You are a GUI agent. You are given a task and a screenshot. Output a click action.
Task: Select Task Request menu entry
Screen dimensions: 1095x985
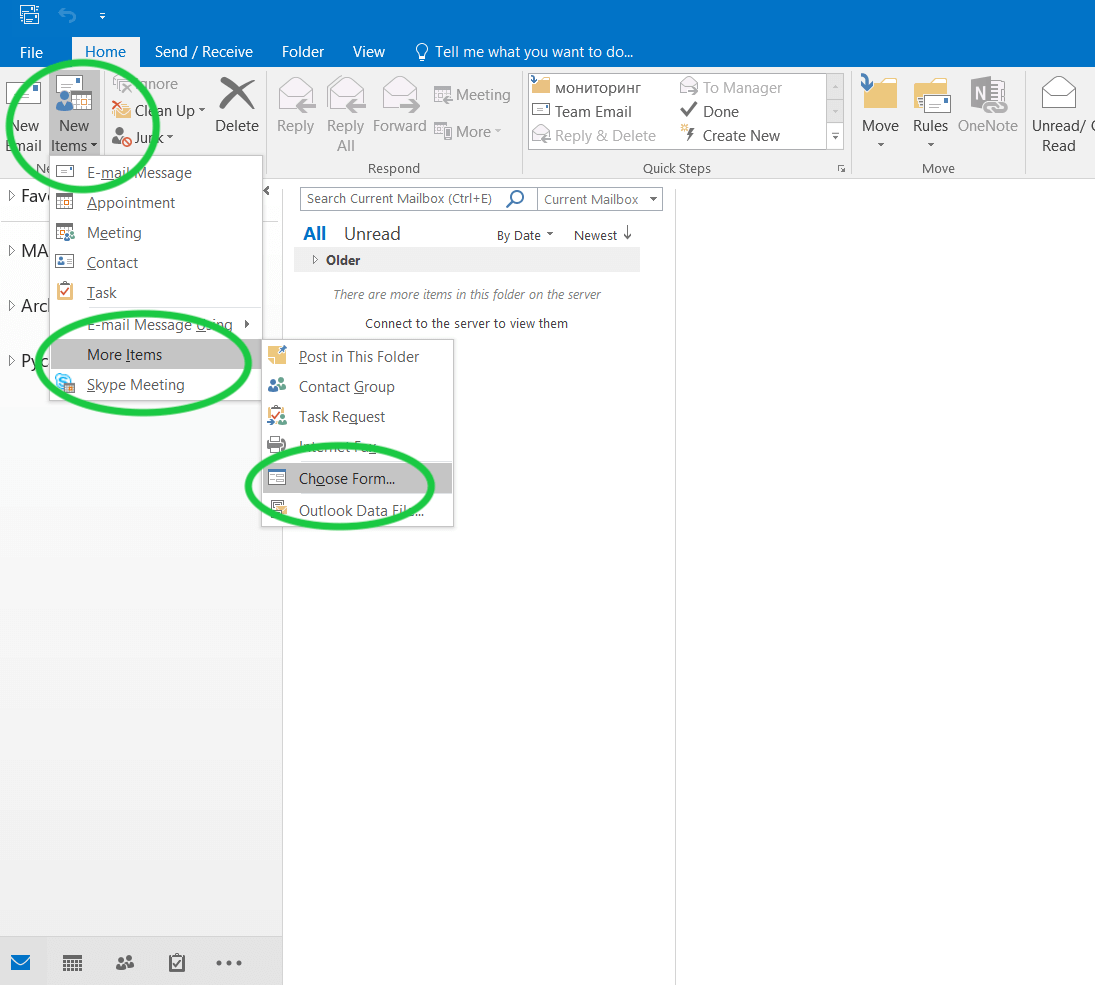(x=358, y=417)
